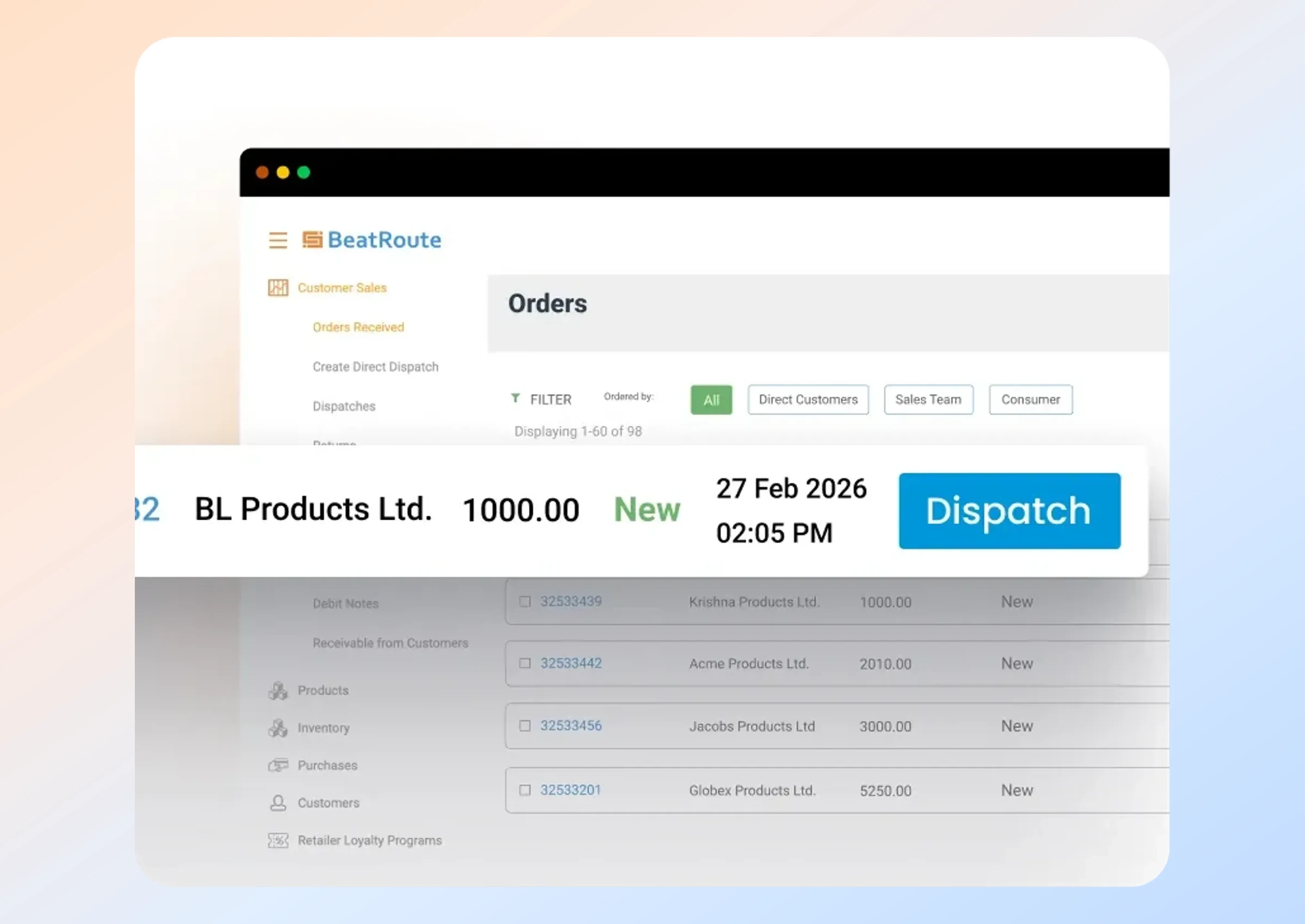The width and height of the screenshot is (1305, 924).
Task: Select the Customer Sales icon
Action: tap(278, 288)
